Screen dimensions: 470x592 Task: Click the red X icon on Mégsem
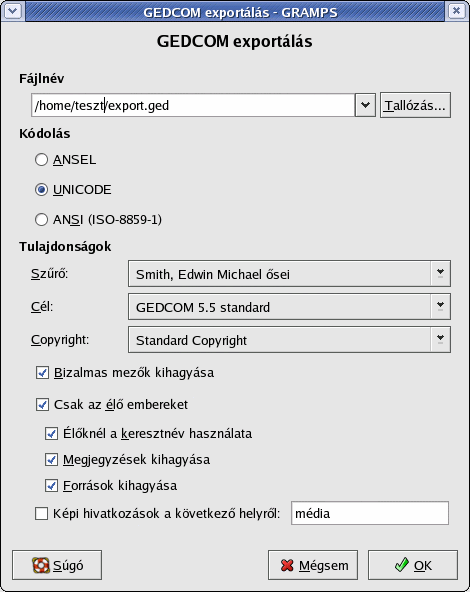pyautogui.click(x=287, y=565)
